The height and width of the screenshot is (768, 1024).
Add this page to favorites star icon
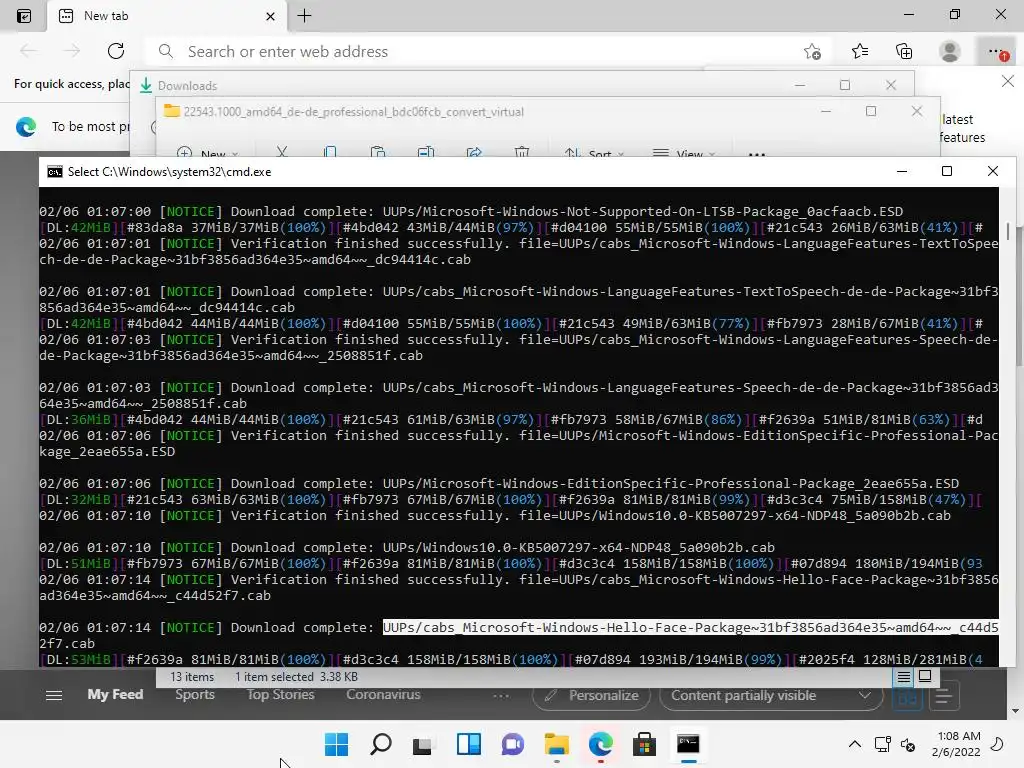point(812,52)
